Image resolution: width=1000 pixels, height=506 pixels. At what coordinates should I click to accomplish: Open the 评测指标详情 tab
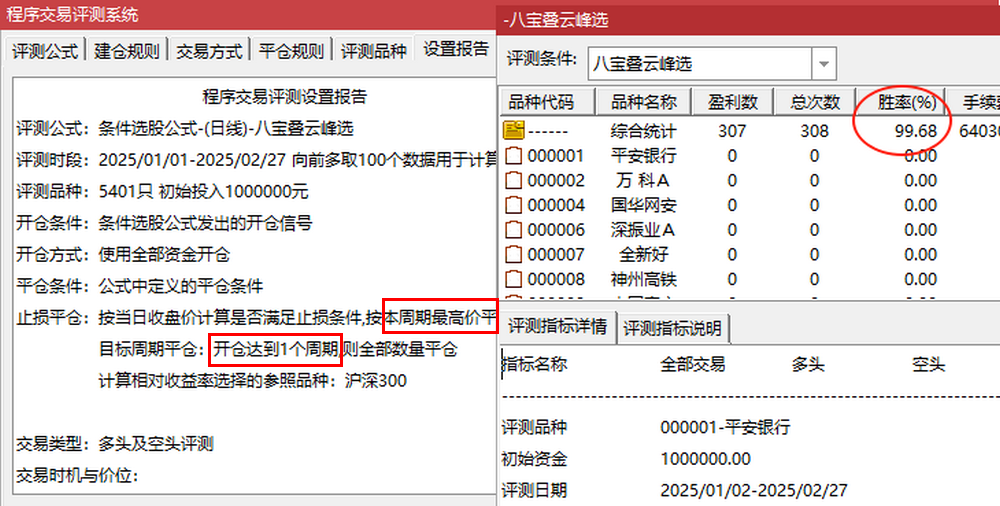558,327
